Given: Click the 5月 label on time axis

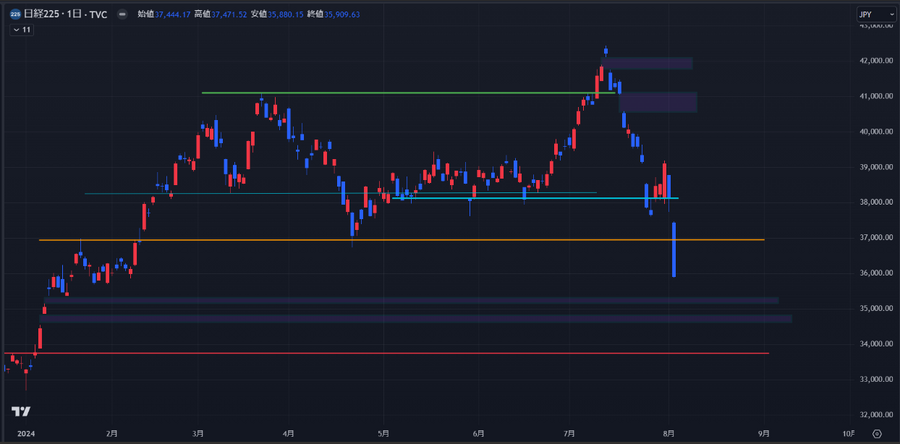Looking at the screenshot, I should (384, 434).
